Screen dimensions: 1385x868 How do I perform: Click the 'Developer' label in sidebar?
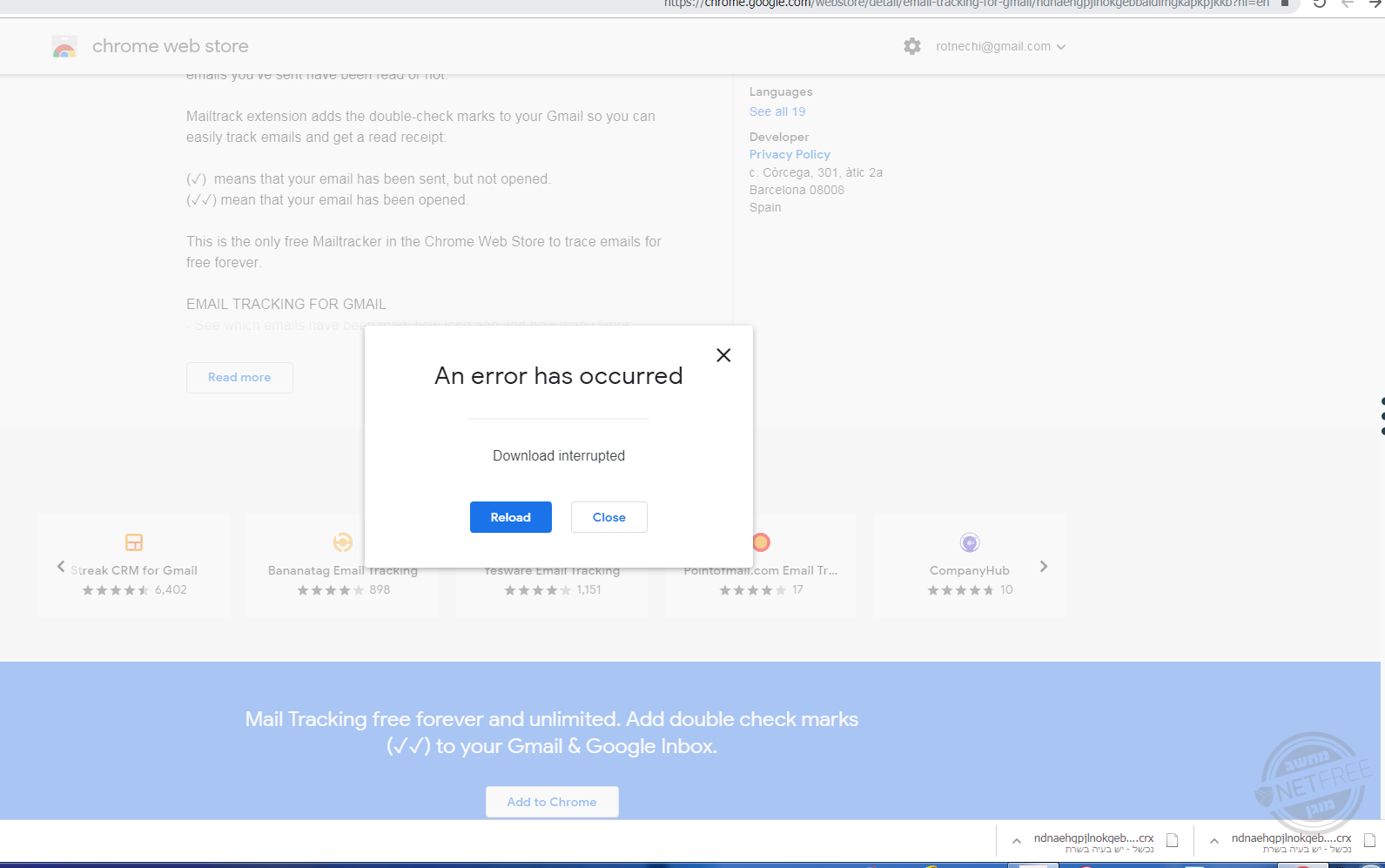(x=779, y=137)
